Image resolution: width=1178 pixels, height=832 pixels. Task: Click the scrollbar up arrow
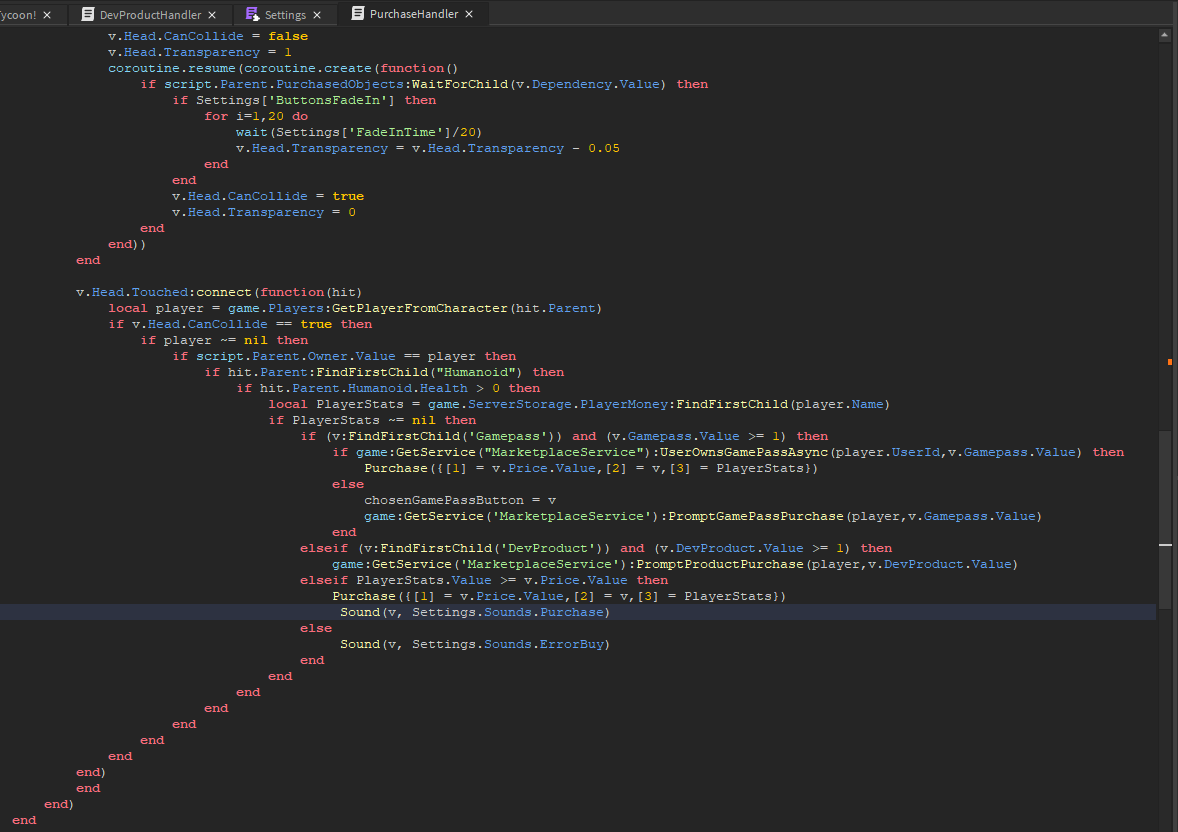point(1164,35)
